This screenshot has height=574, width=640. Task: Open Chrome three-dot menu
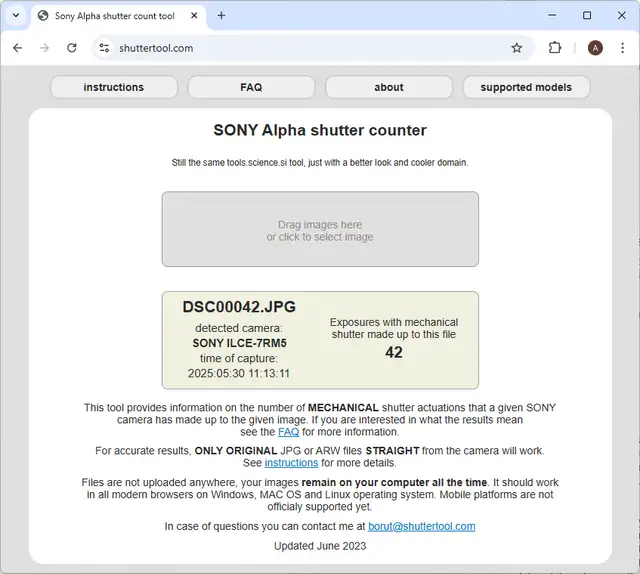click(x=622, y=48)
